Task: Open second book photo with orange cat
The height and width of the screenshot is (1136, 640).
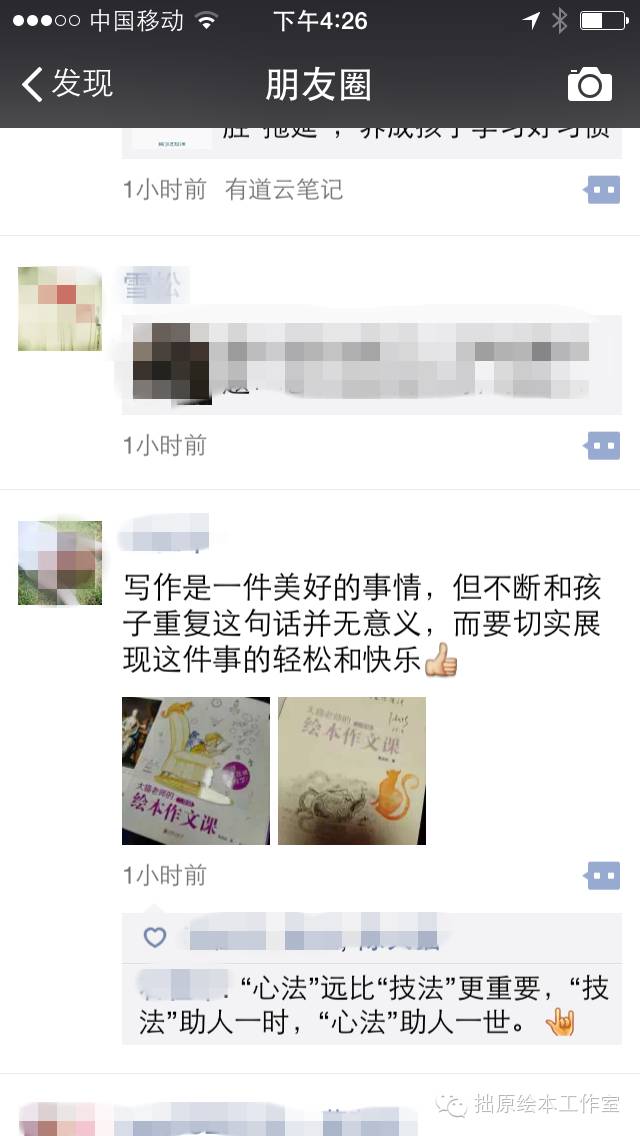Action: tap(352, 771)
